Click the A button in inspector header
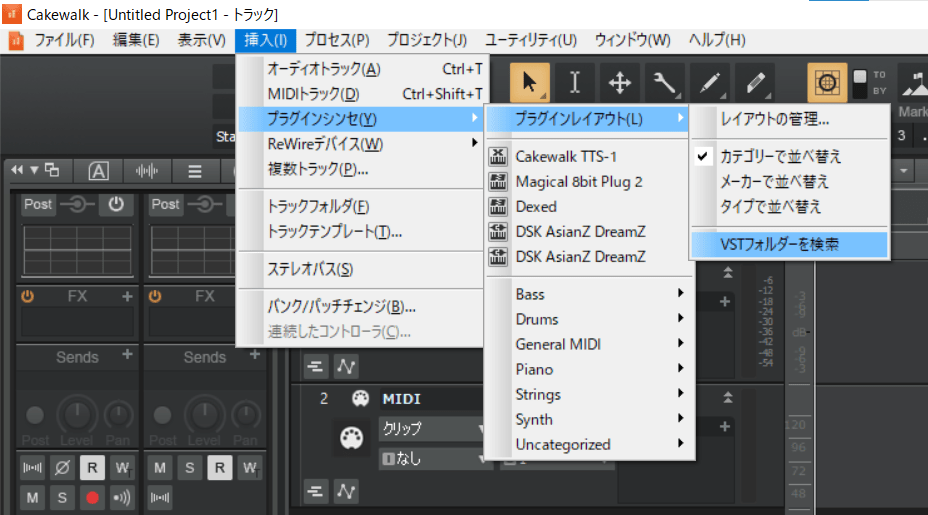The image size is (928, 515). (98, 171)
